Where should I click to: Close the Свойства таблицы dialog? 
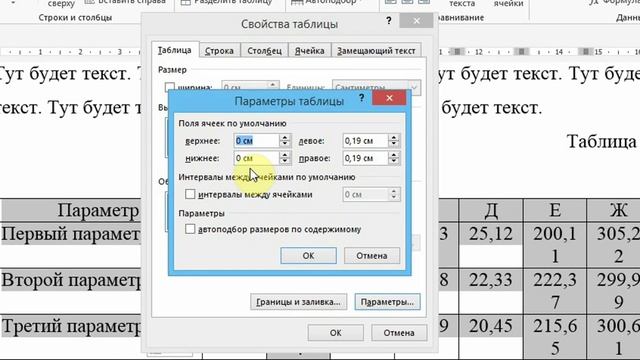(x=416, y=21)
